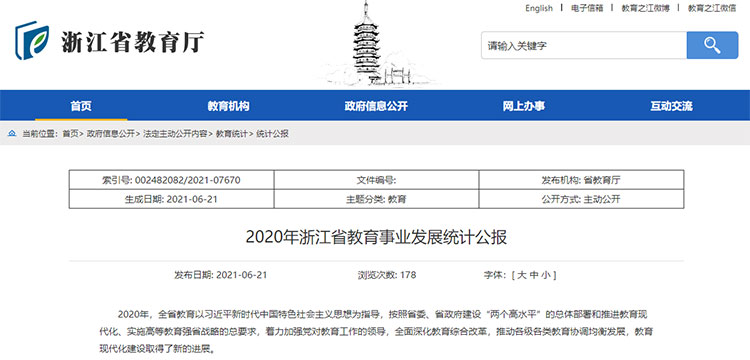Click the 公开方式: 主动公开 cell
Viewport: 750px width, 360px height.
pyautogui.click(x=581, y=199)
